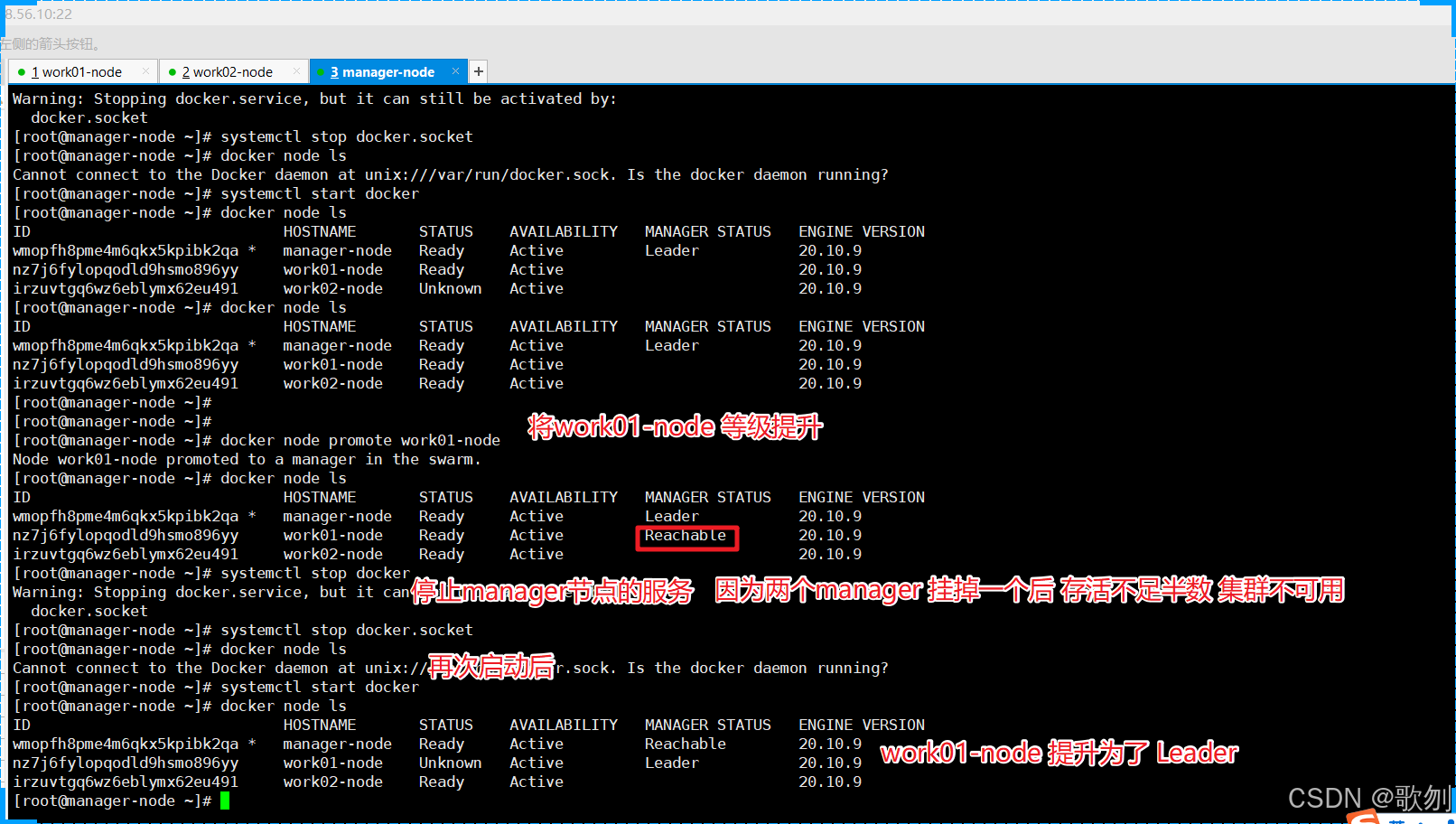Viewport: 1456px width, 824px height.
Task: Click the 'Reachable' status in the last table
Action: coord(686,744)
